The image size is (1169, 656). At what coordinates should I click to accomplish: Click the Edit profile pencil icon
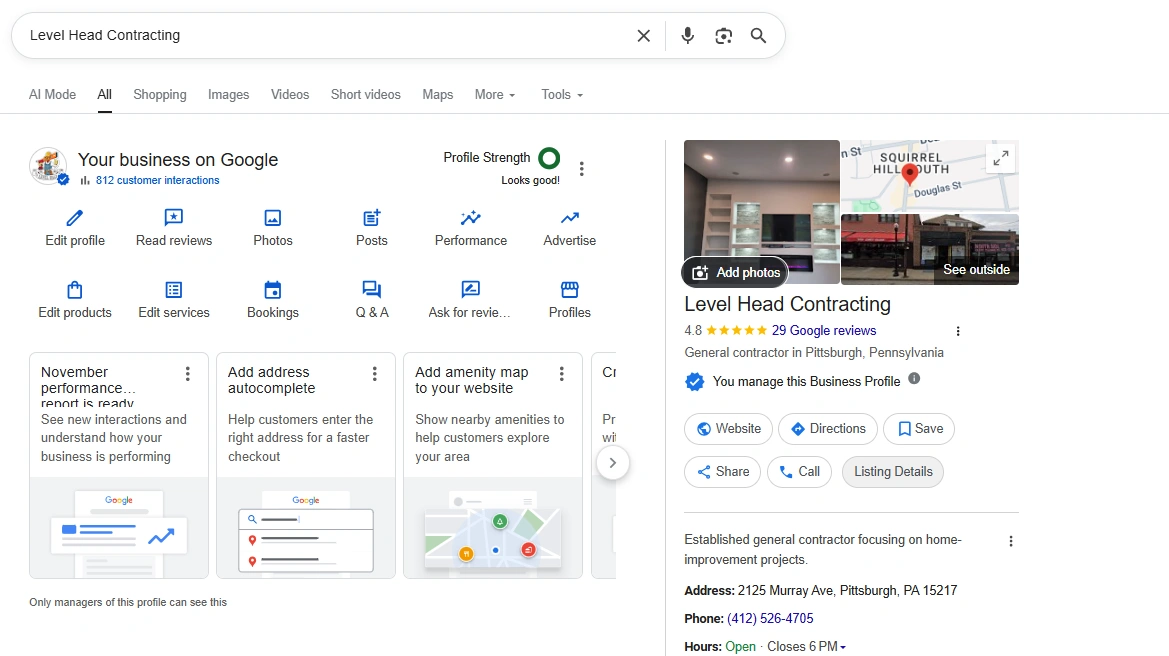[75, 218]
